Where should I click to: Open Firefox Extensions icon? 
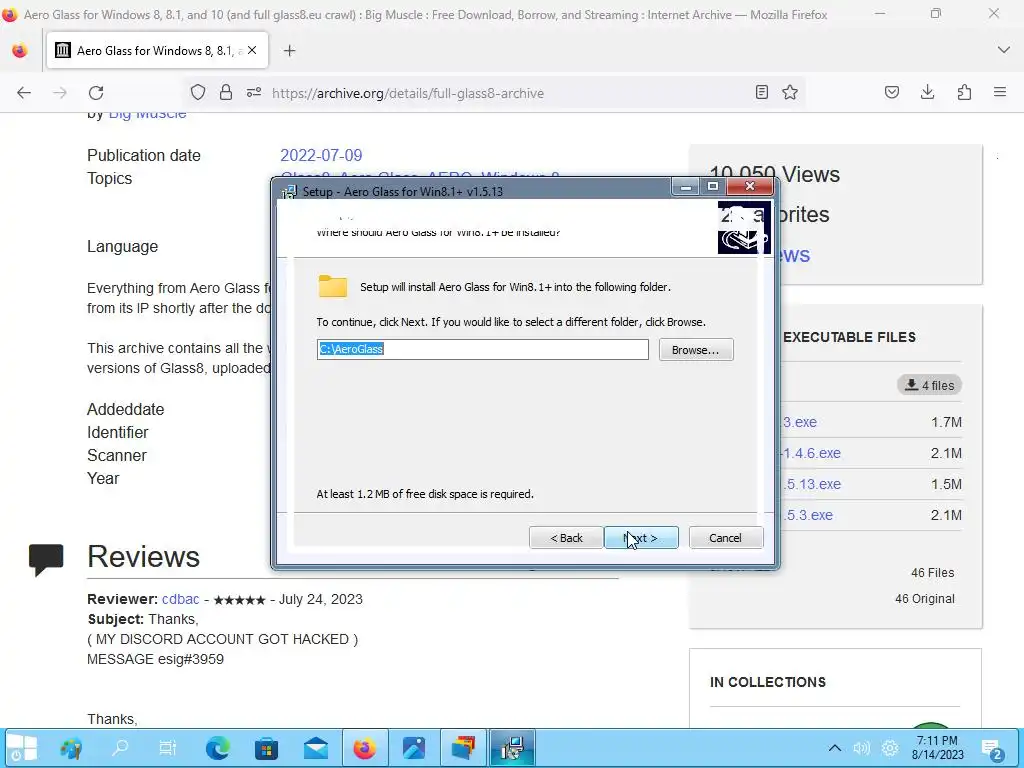(x=964, y=92)
